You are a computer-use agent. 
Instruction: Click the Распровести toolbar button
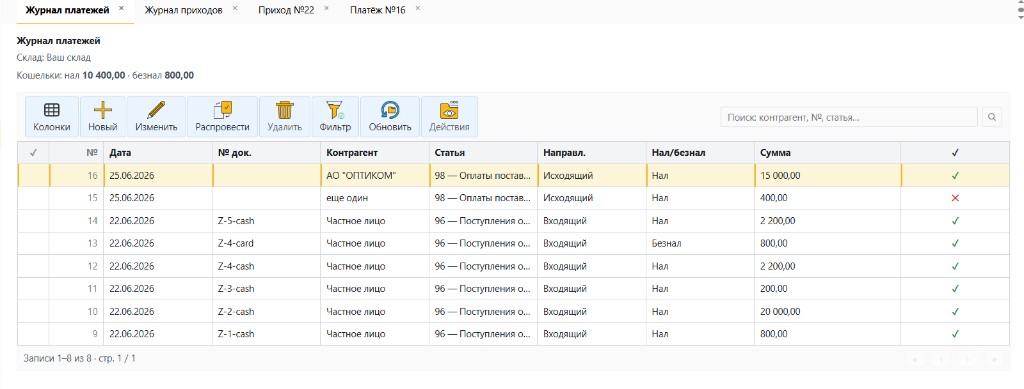222,117
